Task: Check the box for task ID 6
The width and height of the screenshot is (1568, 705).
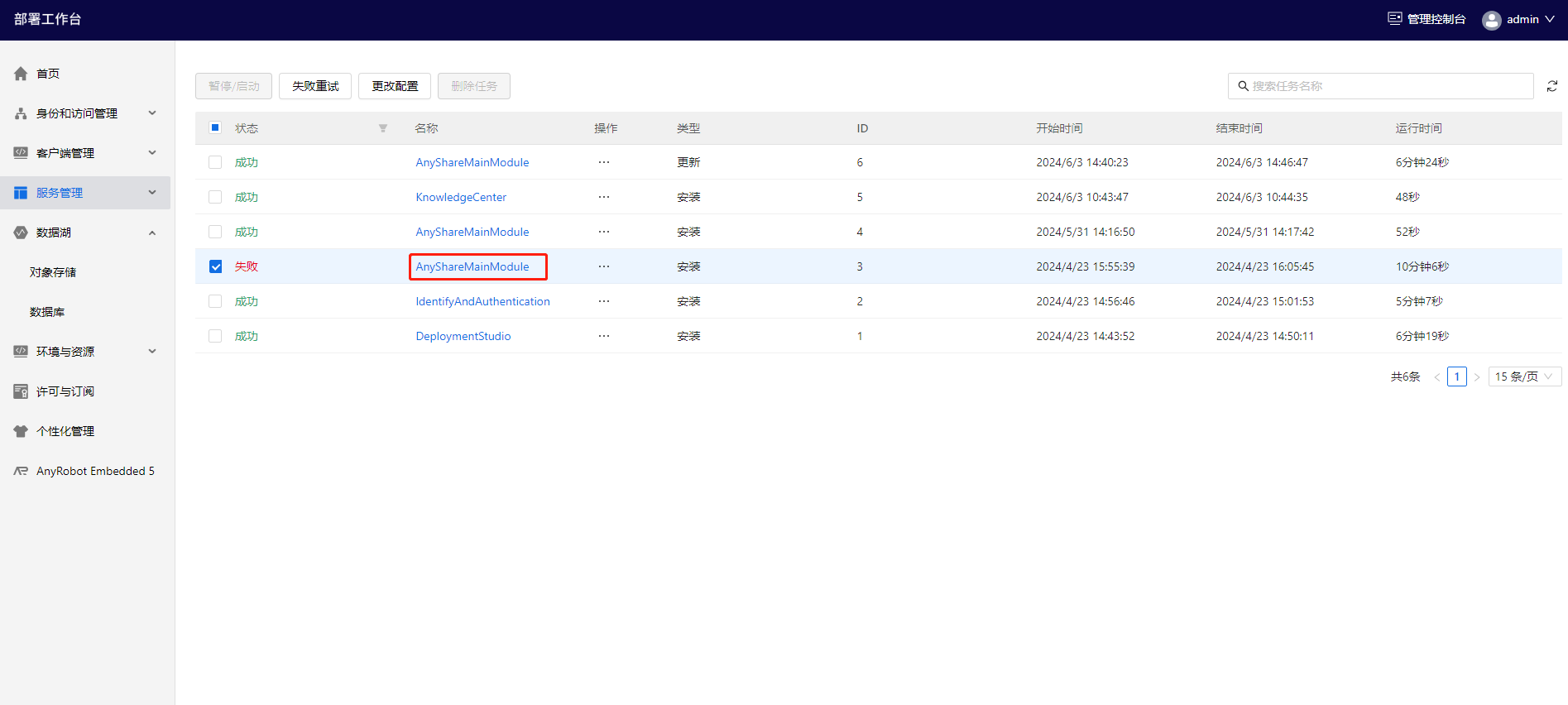Action: tap(215, 162)
